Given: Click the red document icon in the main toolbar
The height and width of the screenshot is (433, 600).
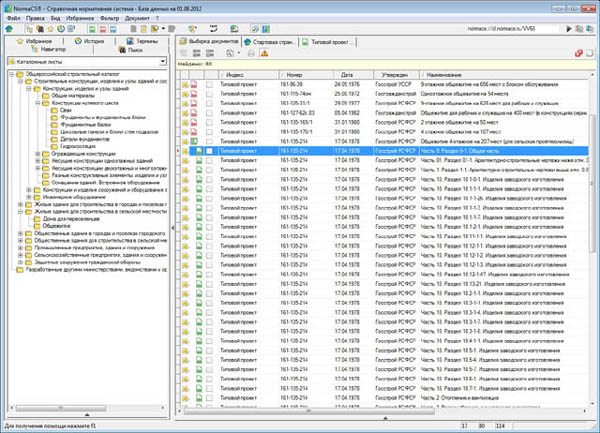Looking at the screenshot, I should 103,29.
